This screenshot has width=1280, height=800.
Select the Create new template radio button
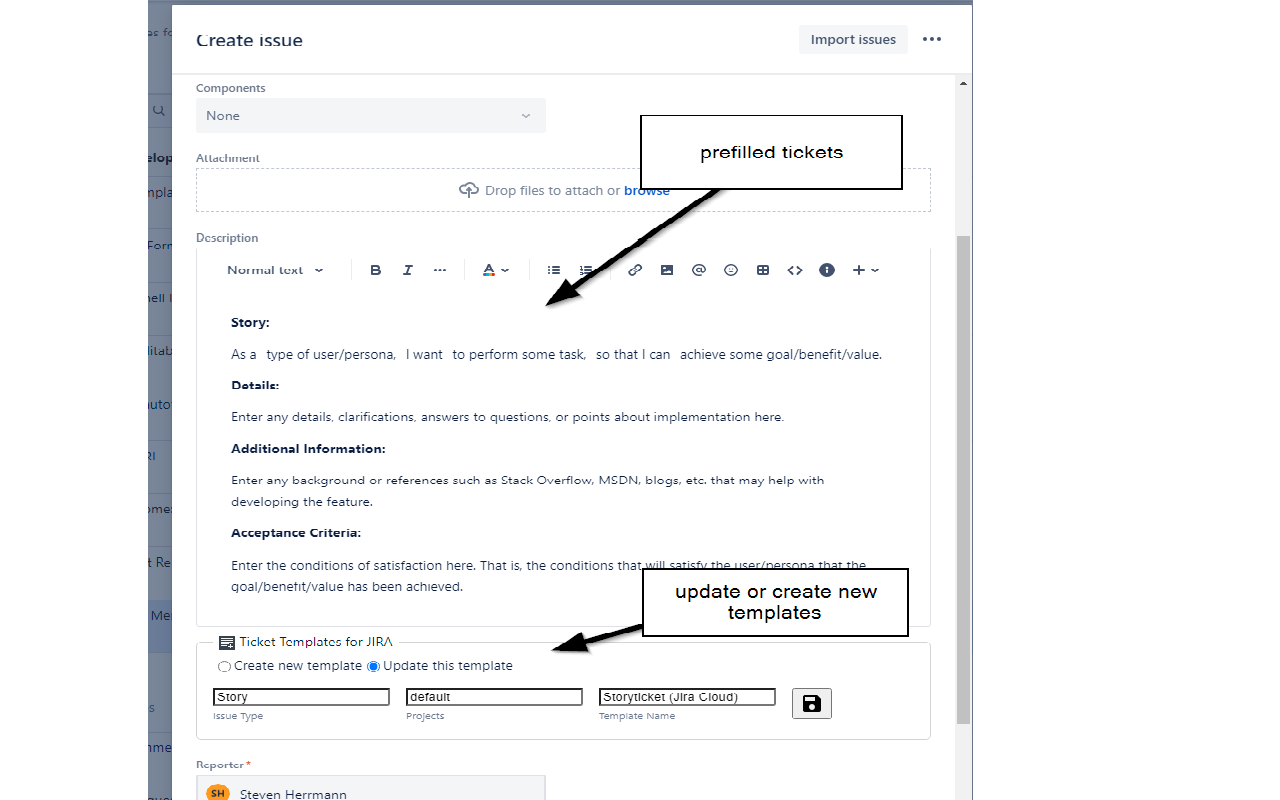224,666
